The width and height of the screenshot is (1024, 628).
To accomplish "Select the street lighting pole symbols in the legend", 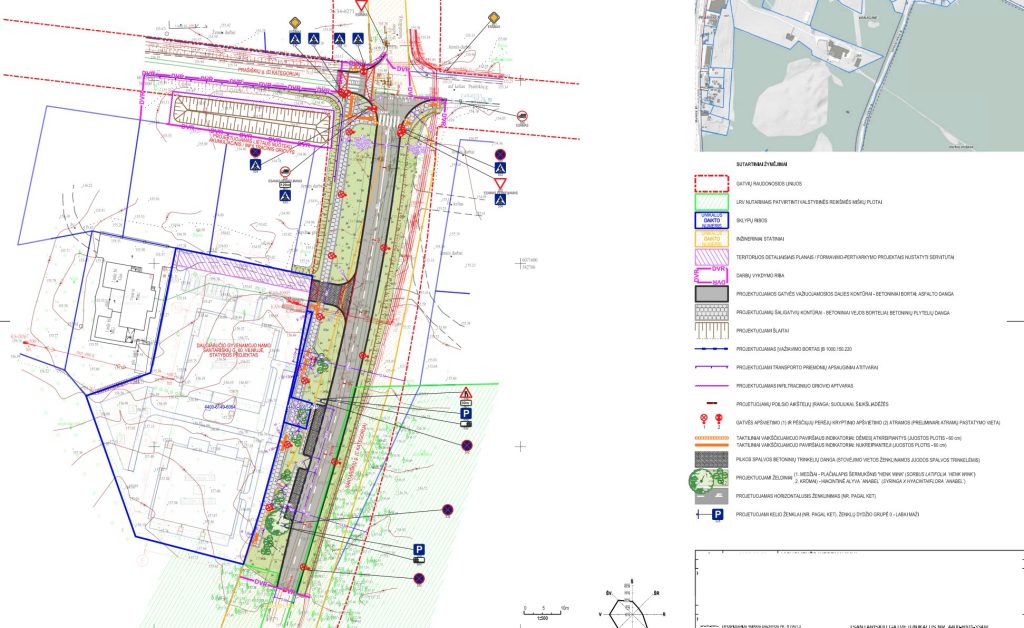I will click(711, 417).
